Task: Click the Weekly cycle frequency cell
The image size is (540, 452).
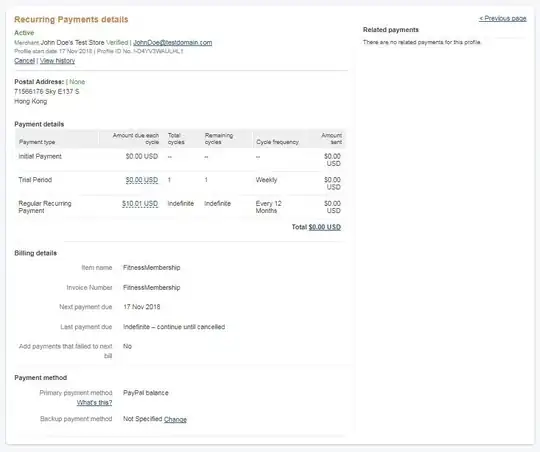Action: tap(266, 180)
